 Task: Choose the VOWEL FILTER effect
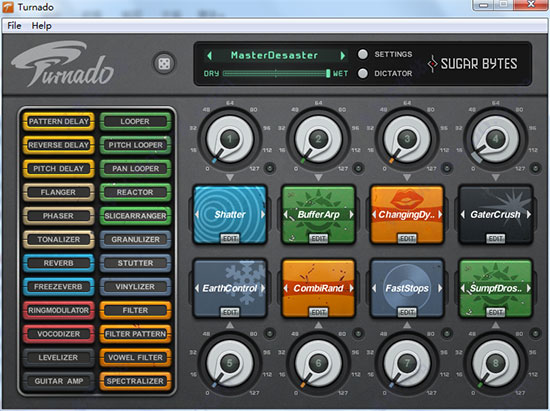(x=135, y=357)
